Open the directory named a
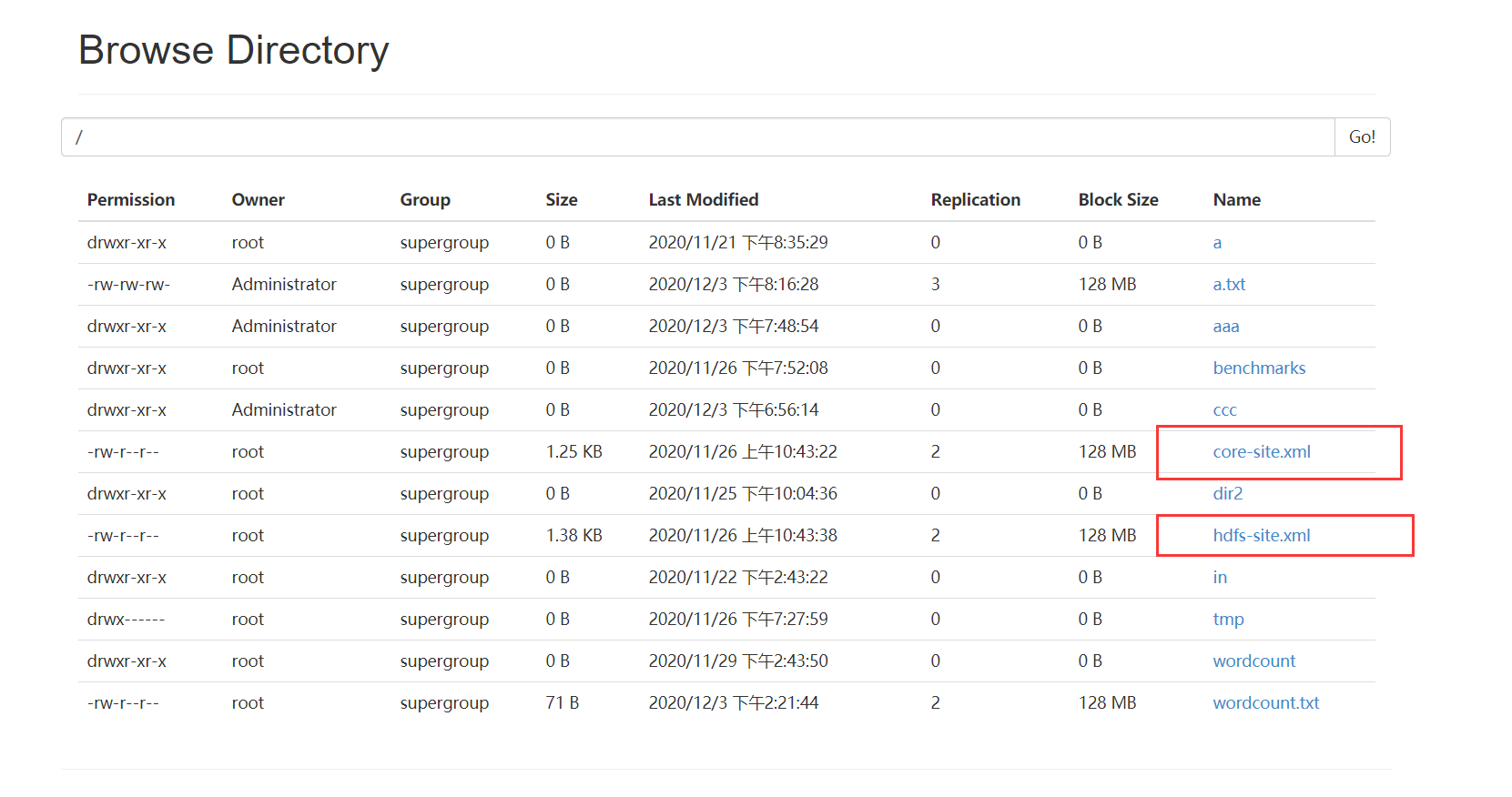The image size is (1512, 797). pyautogui.click(x=1217, y=243)
